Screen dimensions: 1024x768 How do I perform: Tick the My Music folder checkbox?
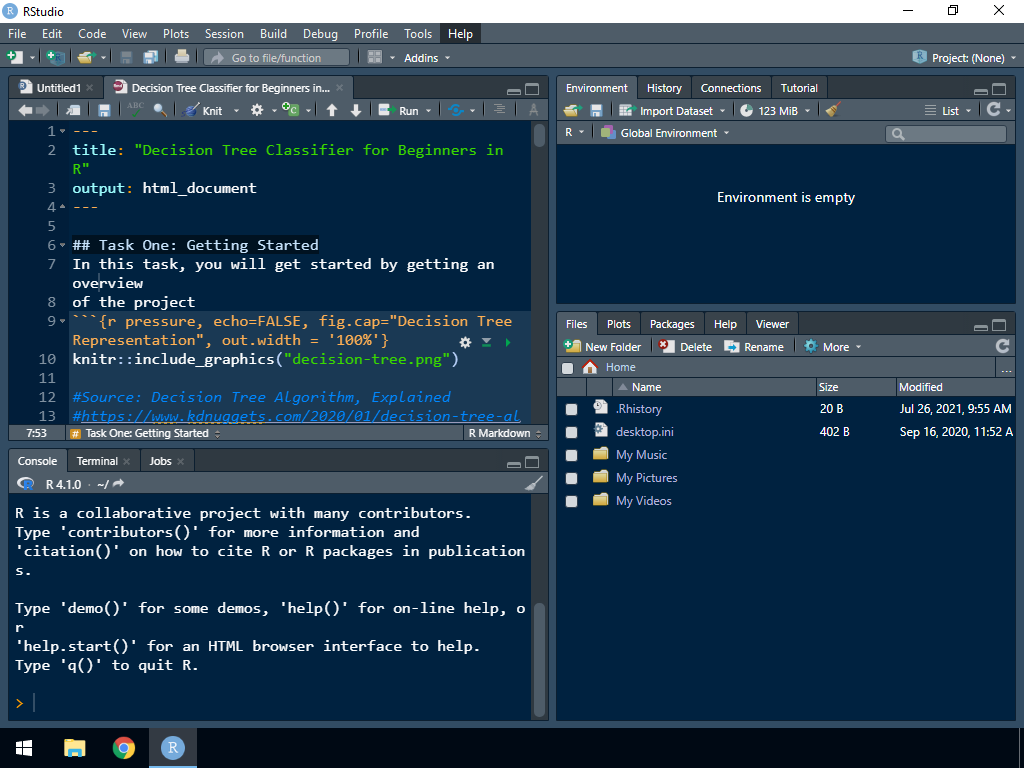point(571,455)
